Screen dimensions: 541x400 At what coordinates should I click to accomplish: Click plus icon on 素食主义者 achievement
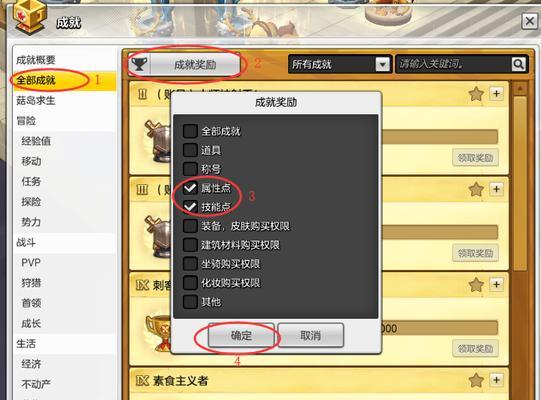(x=496, y=380)
